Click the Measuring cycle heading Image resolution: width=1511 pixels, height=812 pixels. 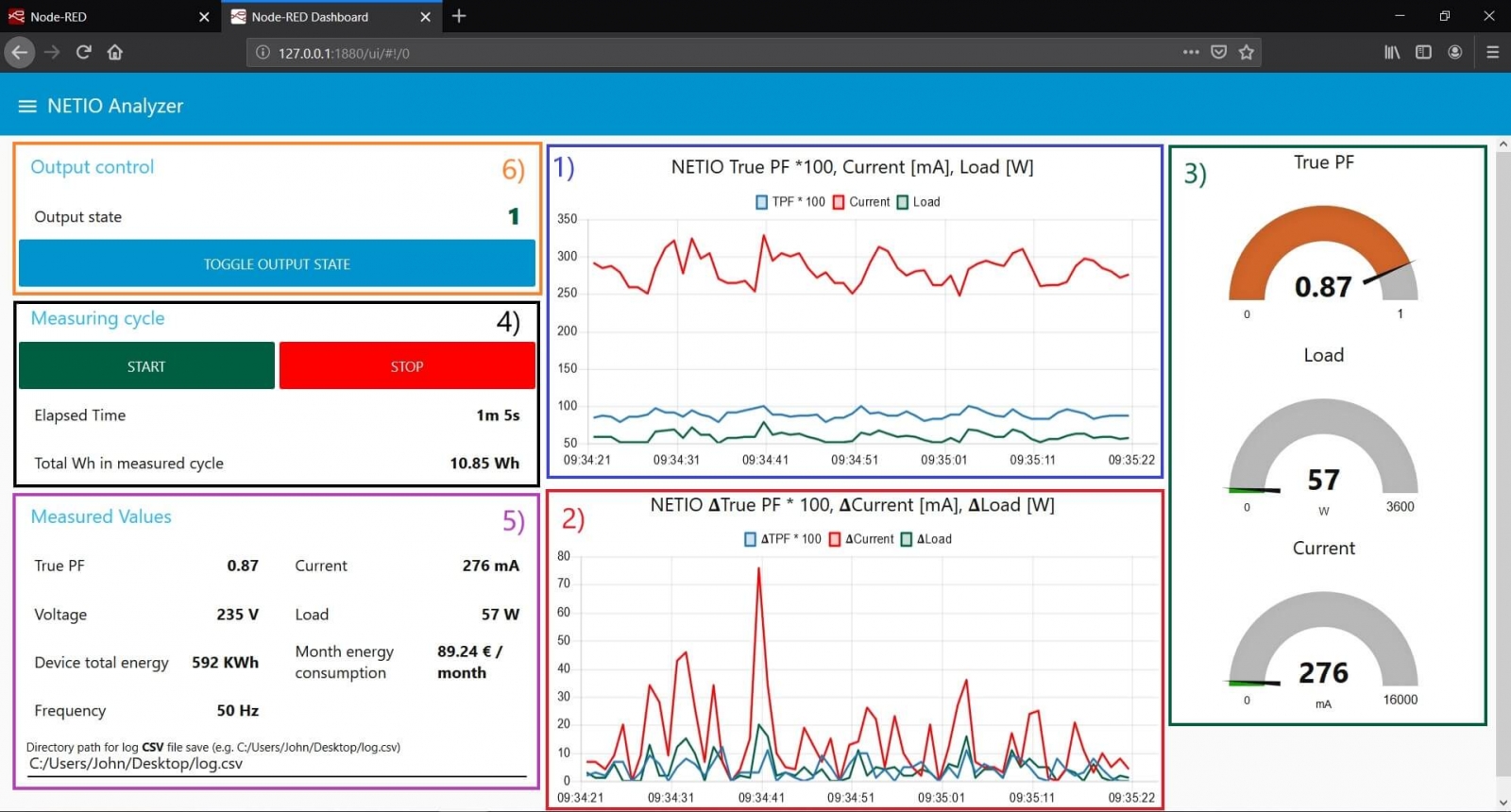point(97,318)
